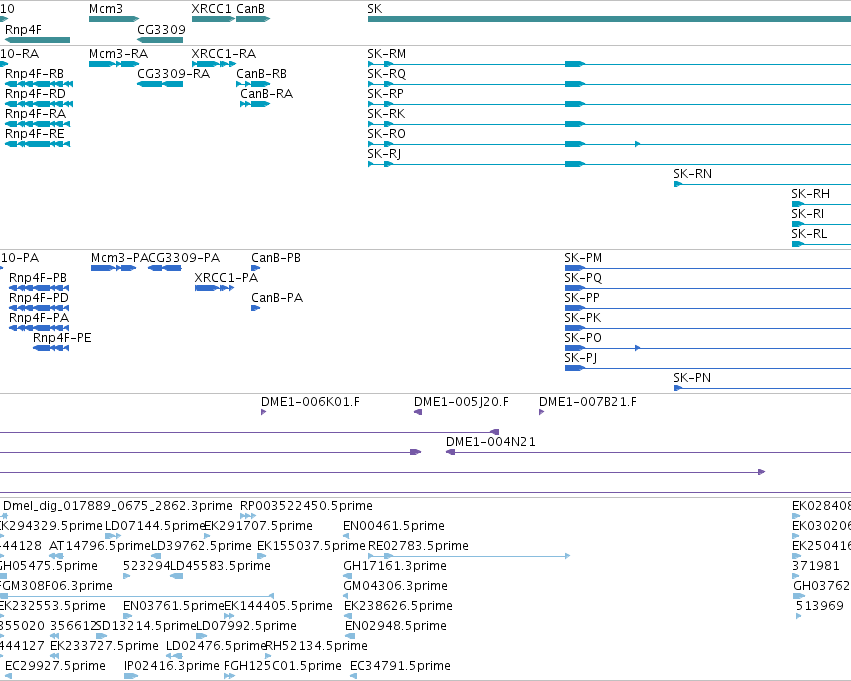Screen dimensions: 851x681
Task: Select transcript CanB-RB
Action: 253,84
